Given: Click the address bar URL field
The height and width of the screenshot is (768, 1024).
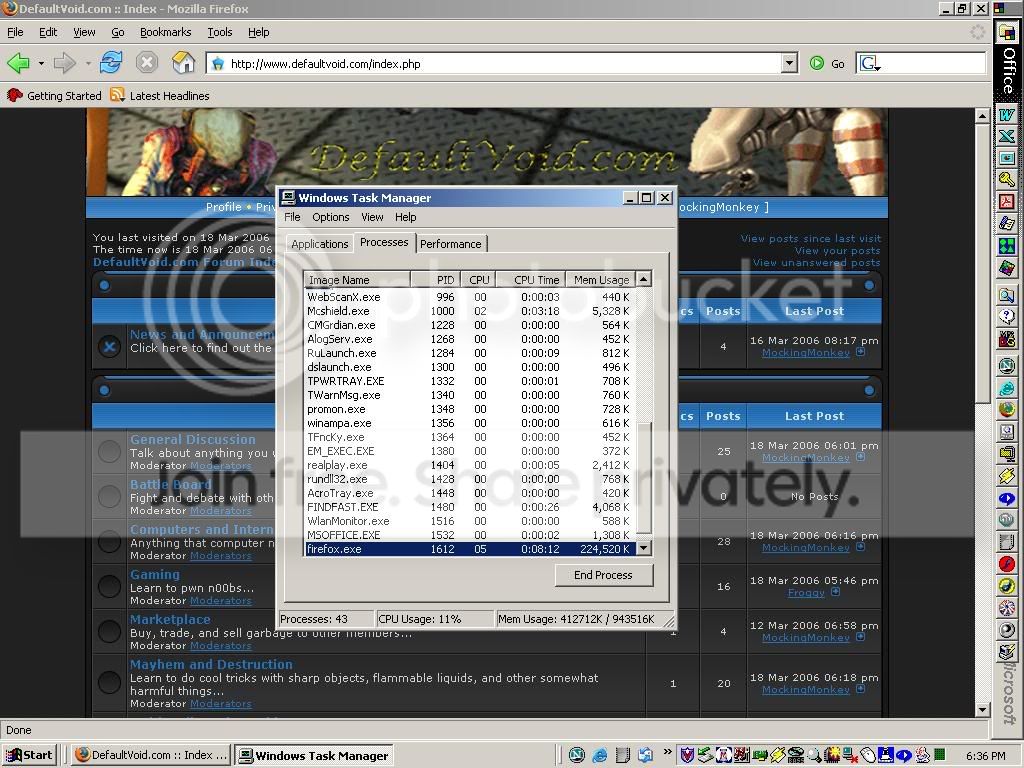Looking at the screenshot, I should (503, 63).
